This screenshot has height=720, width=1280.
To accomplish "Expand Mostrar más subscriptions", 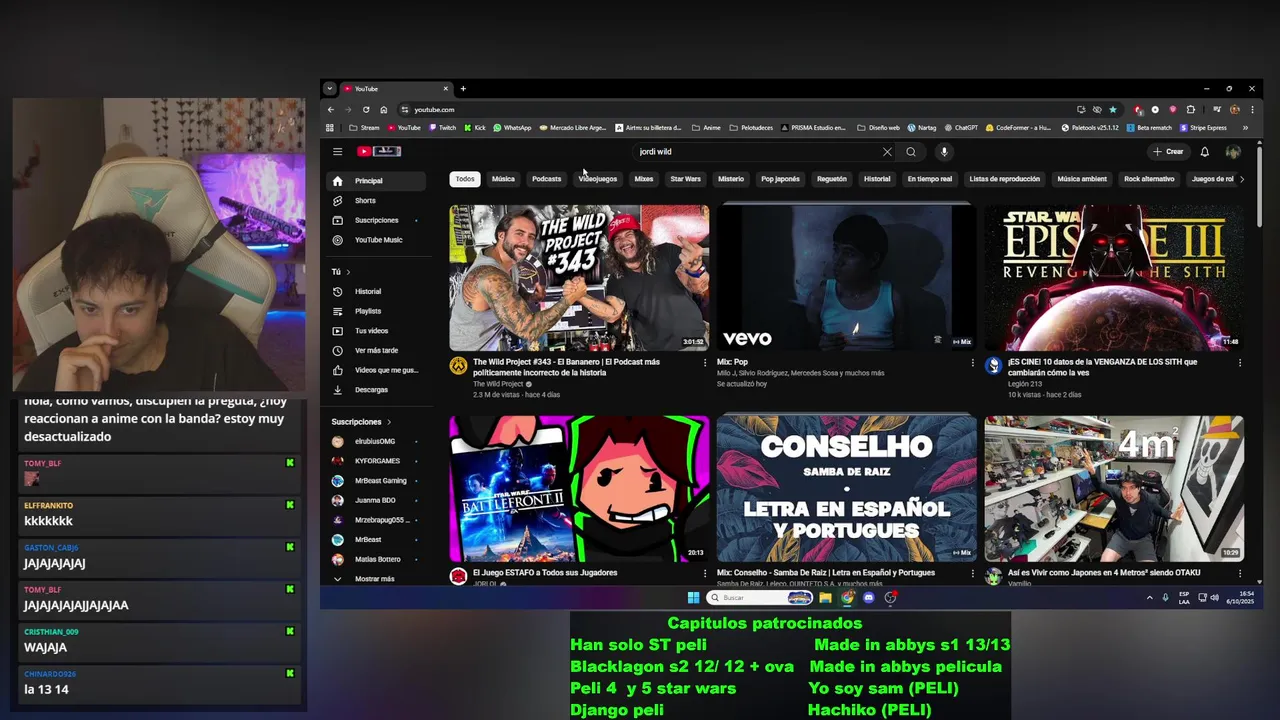I will pos(376,579).
